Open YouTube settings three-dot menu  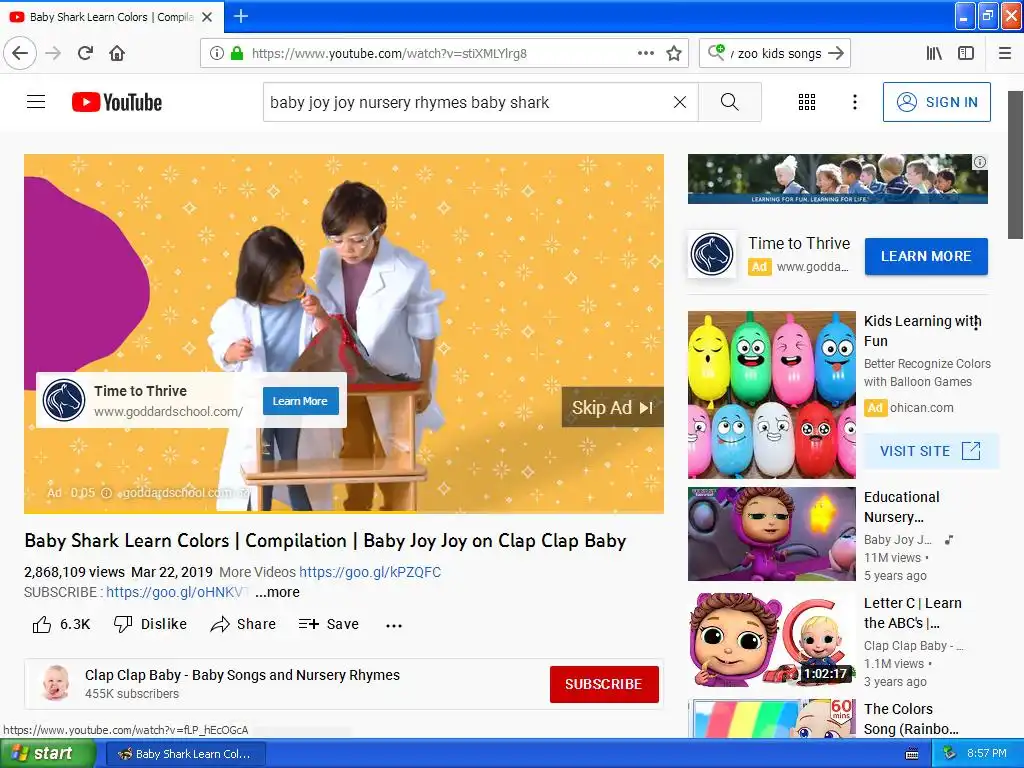(855, 102)
